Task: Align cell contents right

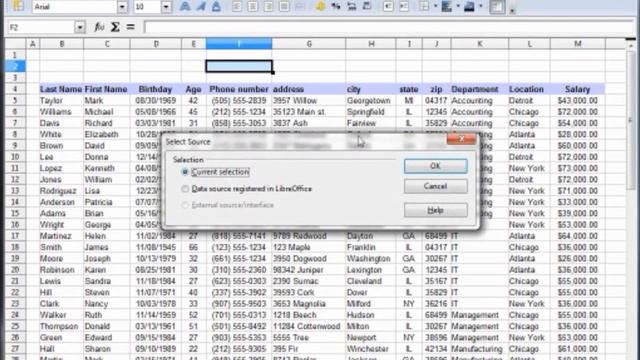Action: pos(269,7)
